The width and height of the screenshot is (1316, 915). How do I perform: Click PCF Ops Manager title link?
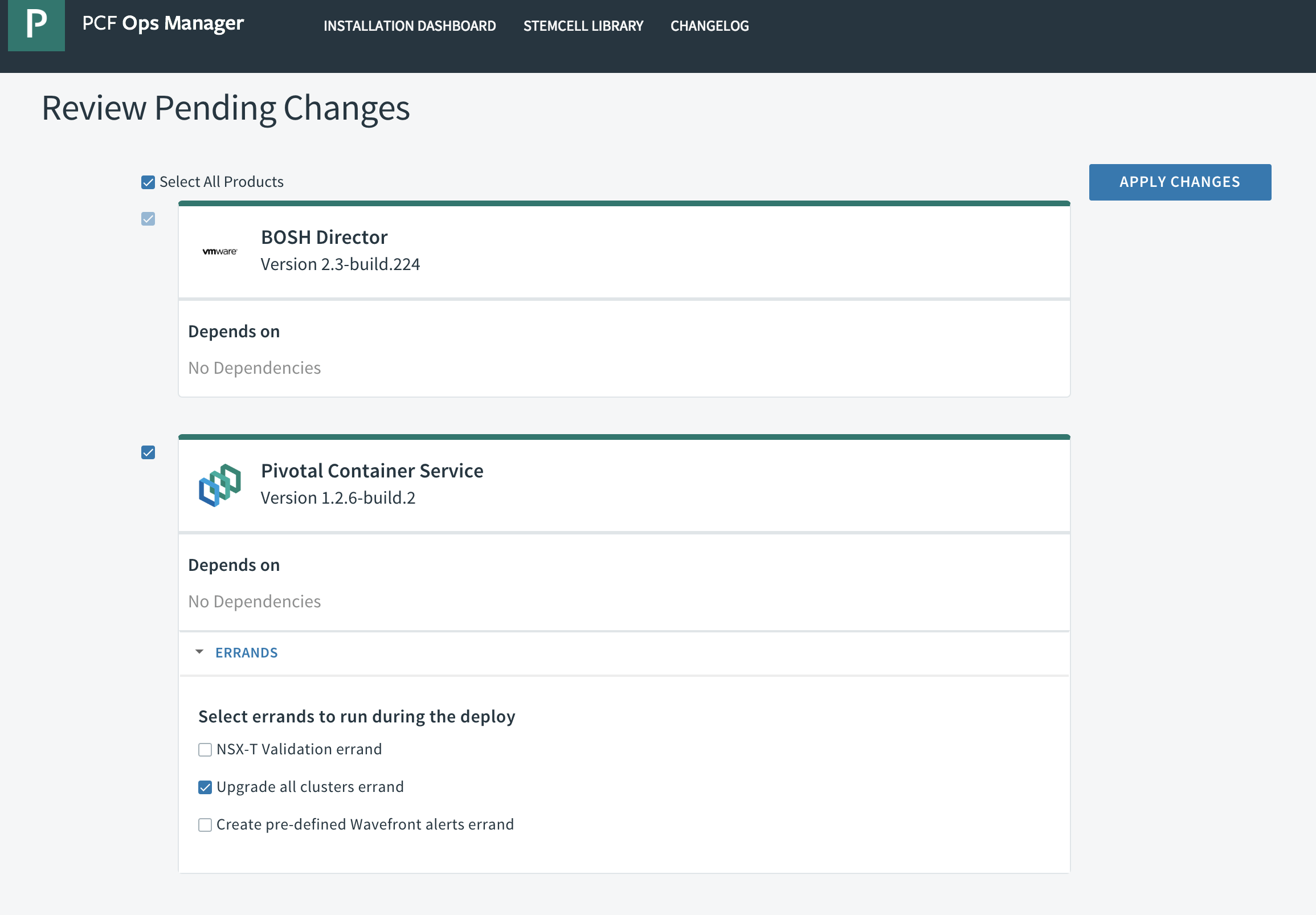(x=163, y=23)
